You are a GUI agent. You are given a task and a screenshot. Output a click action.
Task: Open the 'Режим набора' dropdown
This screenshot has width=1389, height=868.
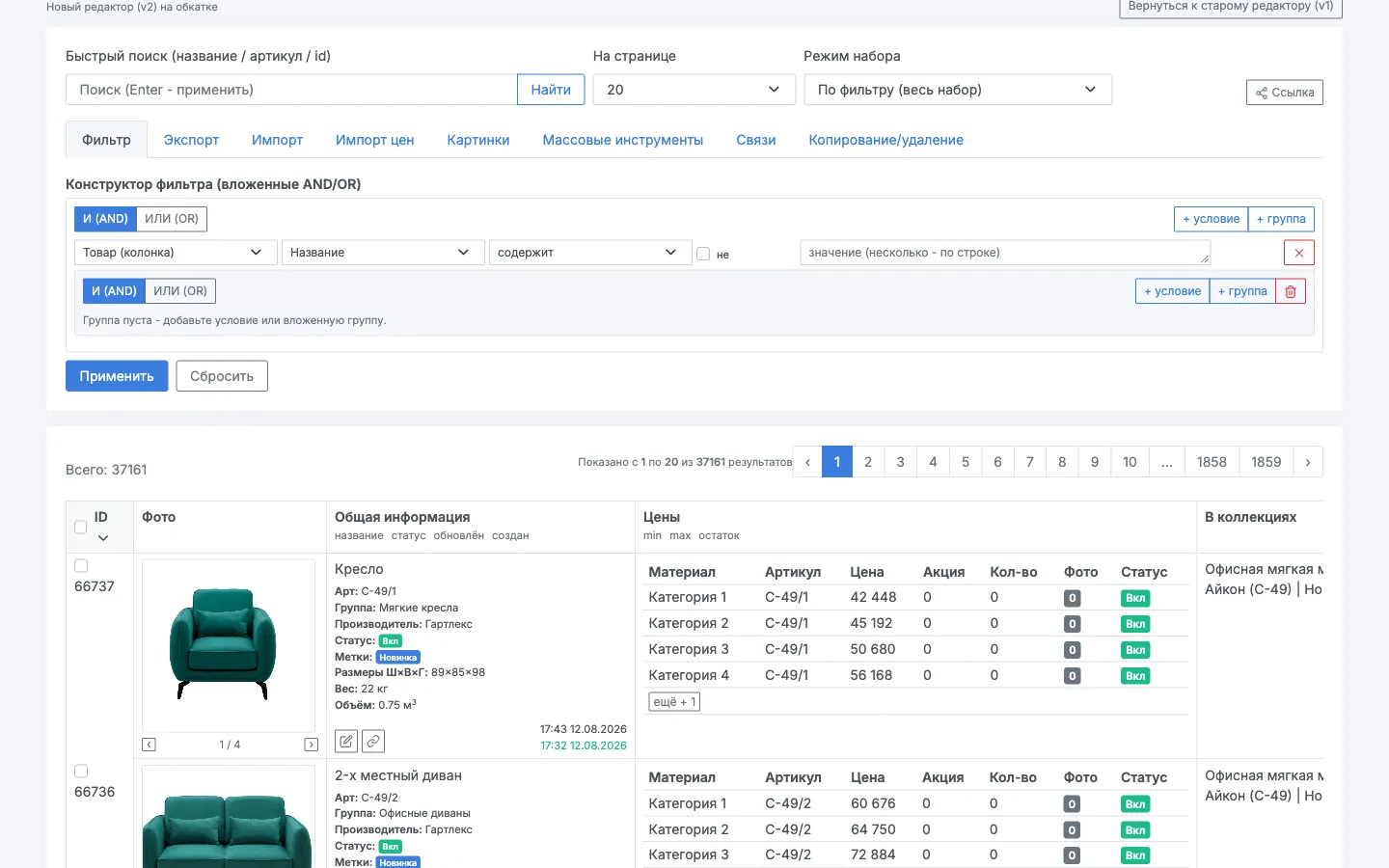pos(958,90)
